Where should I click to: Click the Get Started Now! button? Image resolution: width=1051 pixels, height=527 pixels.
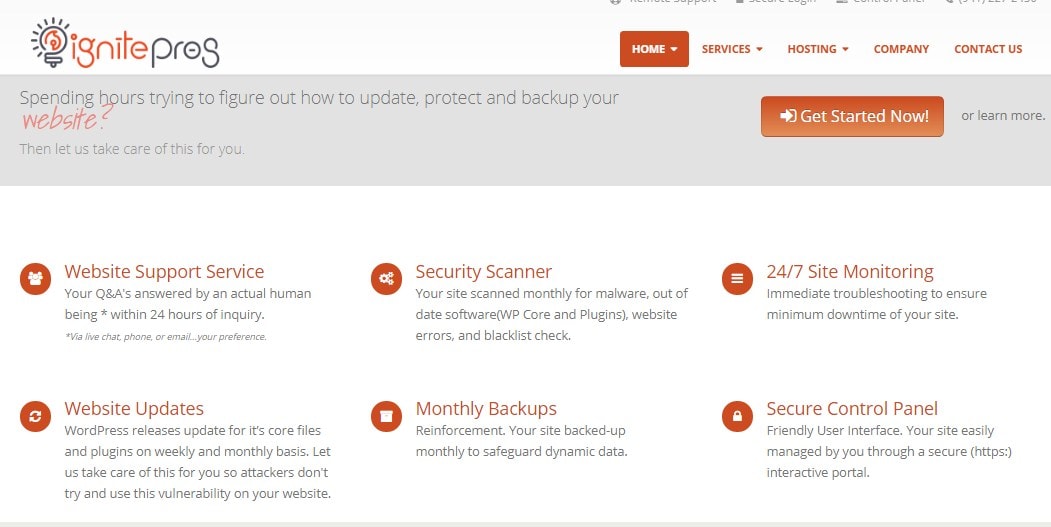pos(852,116)
